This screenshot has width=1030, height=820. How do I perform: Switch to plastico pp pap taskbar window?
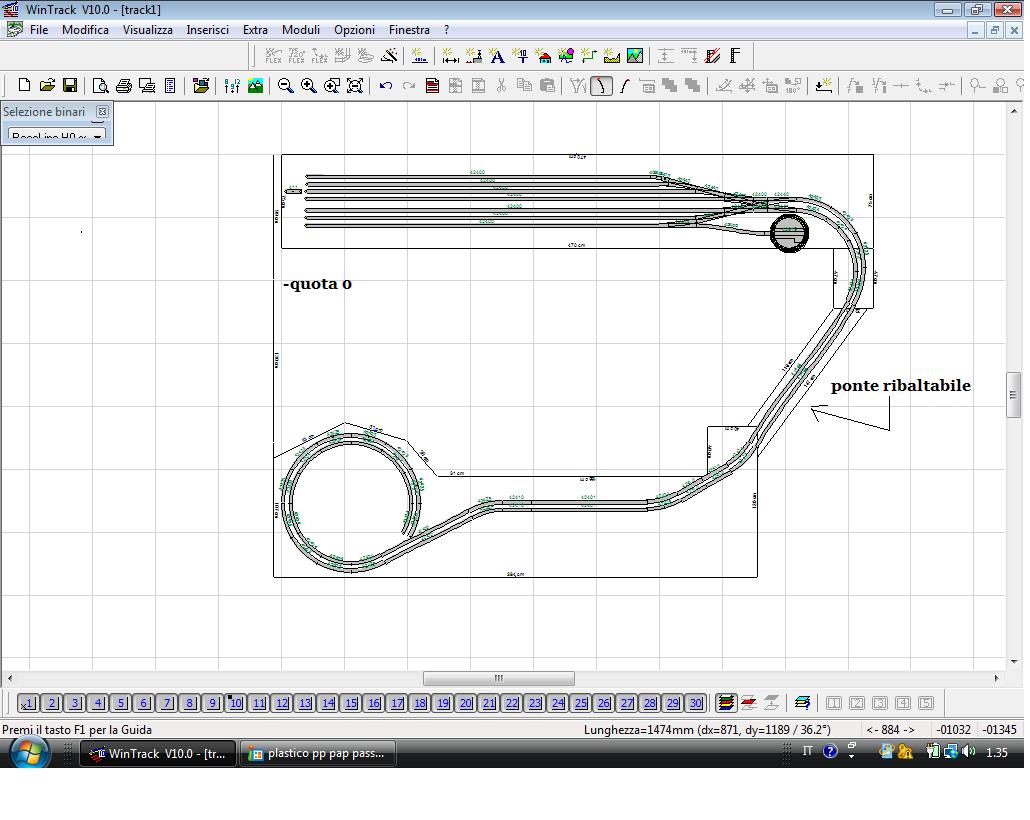point(318,754)
